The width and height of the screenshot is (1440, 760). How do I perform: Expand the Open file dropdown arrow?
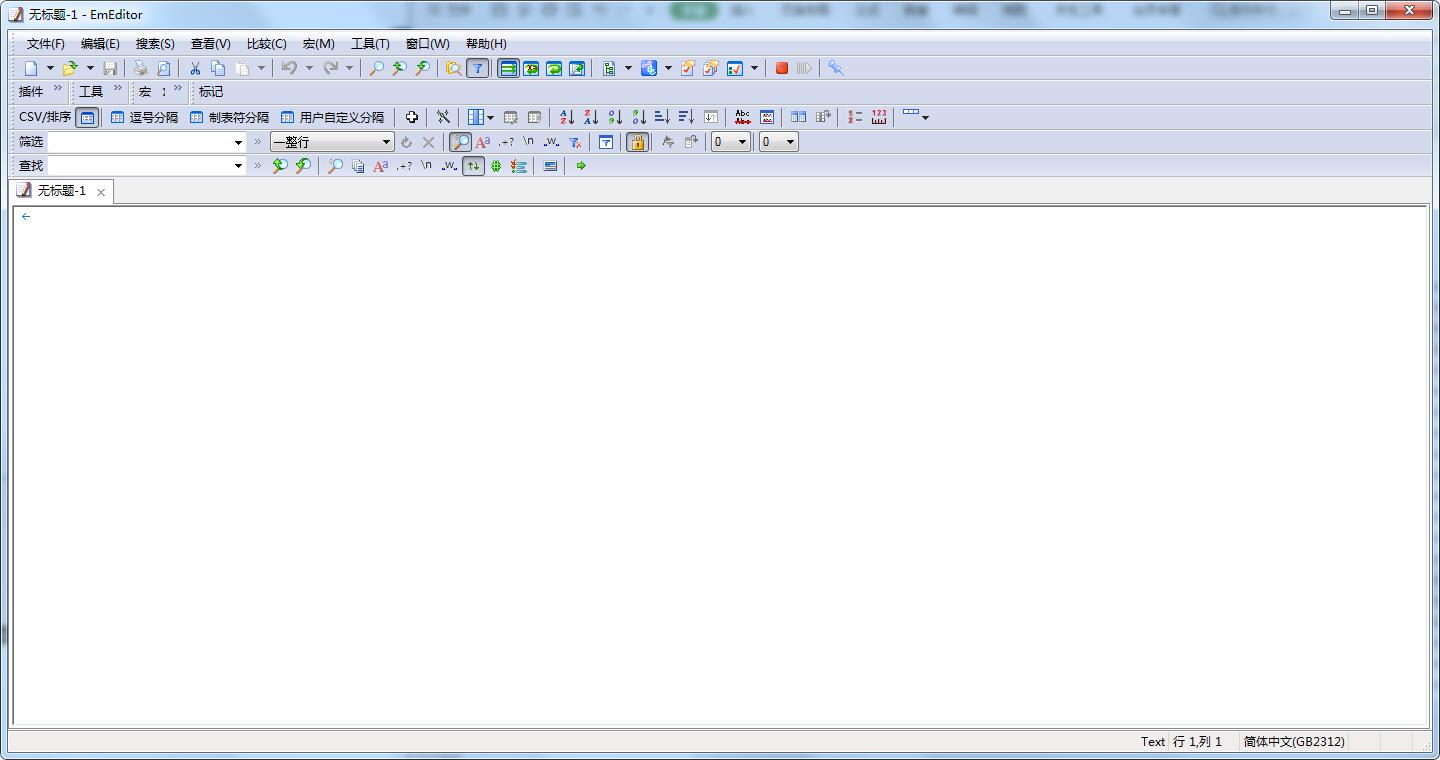90,68
